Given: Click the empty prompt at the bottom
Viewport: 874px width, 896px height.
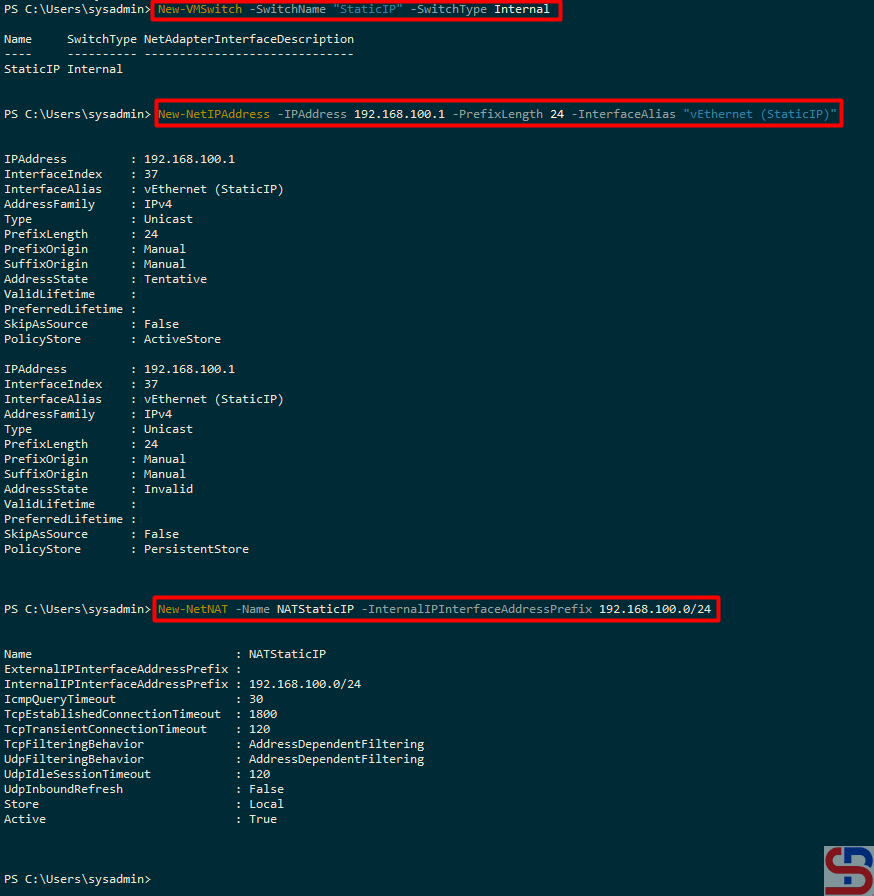Looking at the screenshot, I should pyautogui.click(x=78, y=879).
